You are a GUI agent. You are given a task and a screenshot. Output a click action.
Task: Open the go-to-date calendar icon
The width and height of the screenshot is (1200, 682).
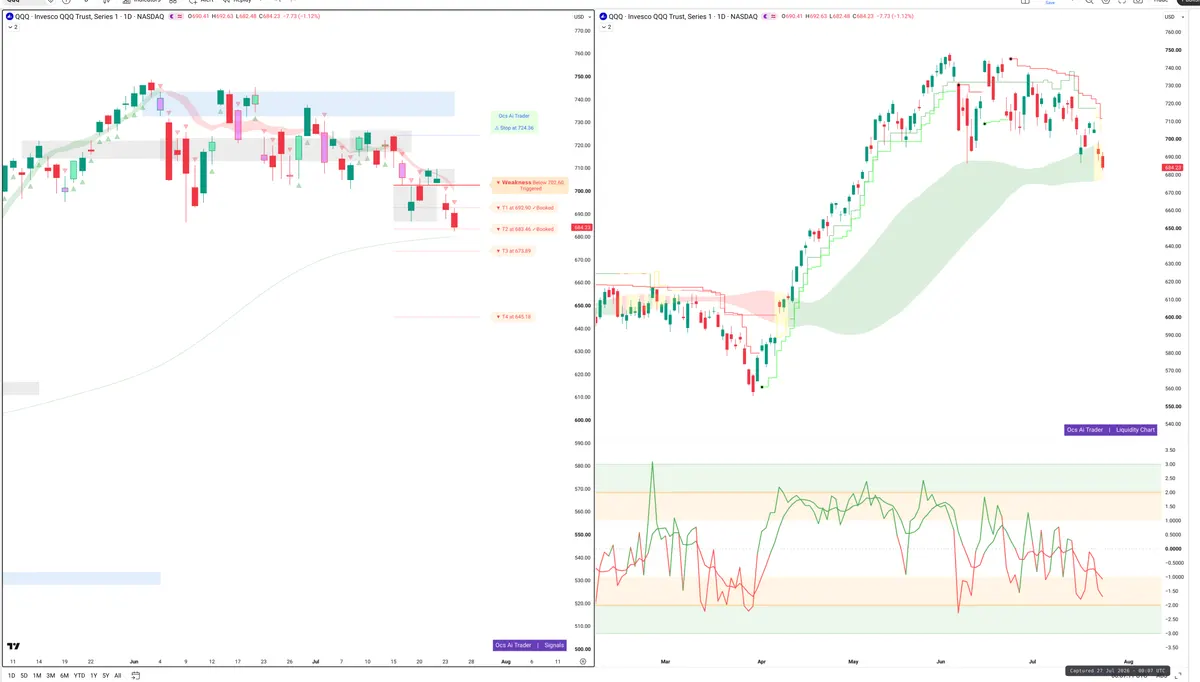135,675
